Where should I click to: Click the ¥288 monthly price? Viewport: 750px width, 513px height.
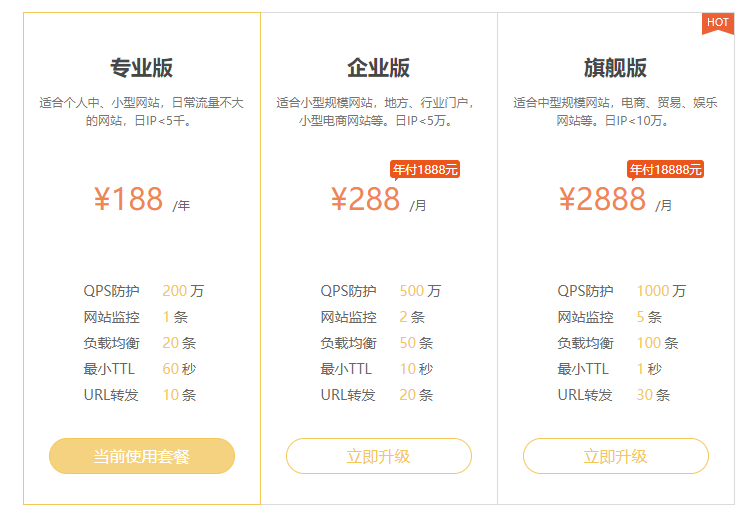(x=366, y=200)
